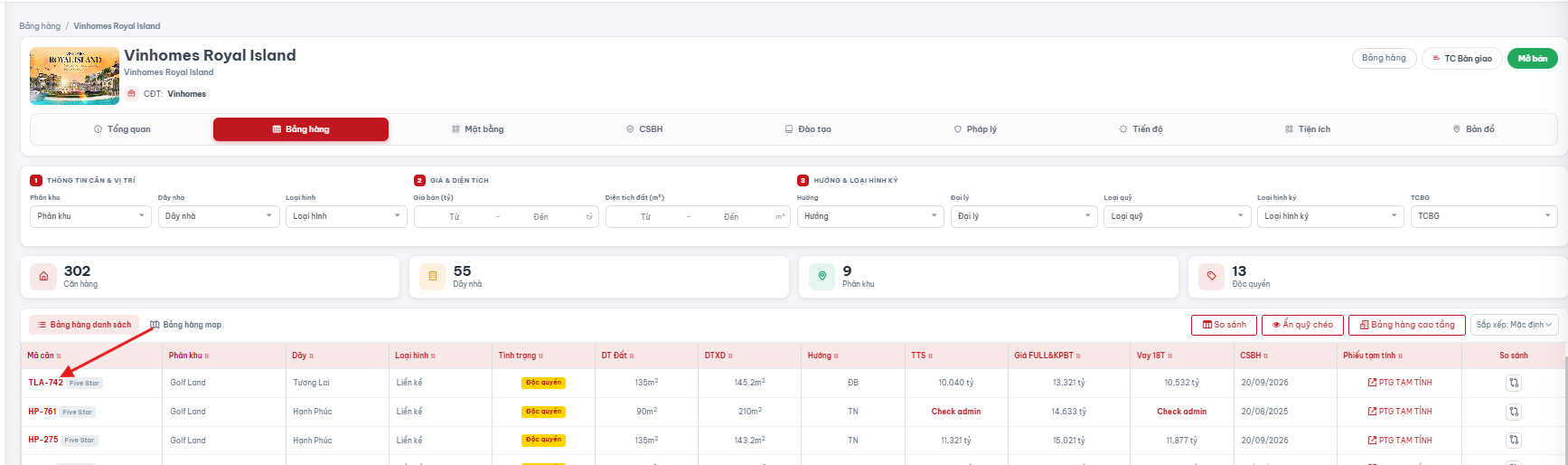This screenshot has width=1568, height=465.
Task: Click compare icon in HP-761 row
Action: pyautogui.click(x=1514, y=412)
